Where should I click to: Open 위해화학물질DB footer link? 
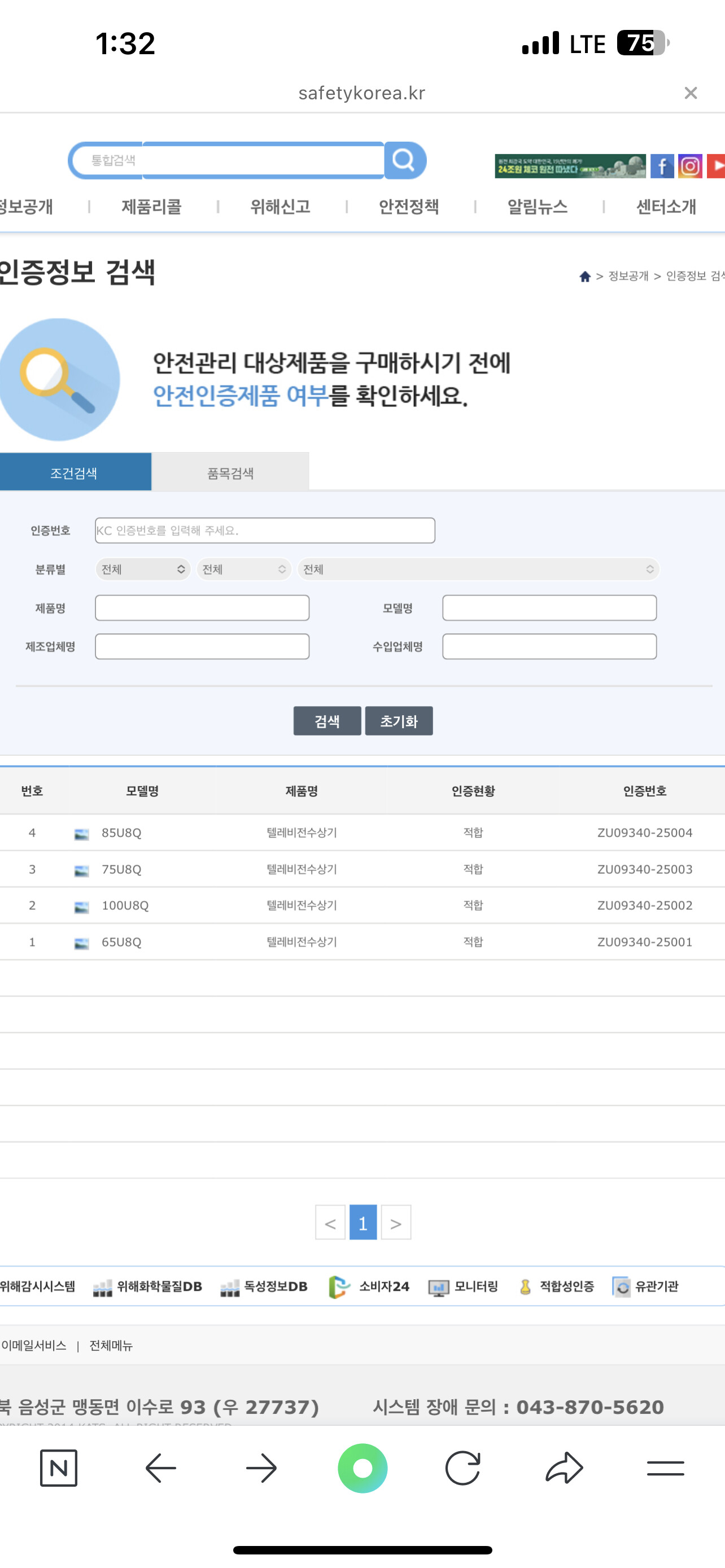pos(147,1286)
